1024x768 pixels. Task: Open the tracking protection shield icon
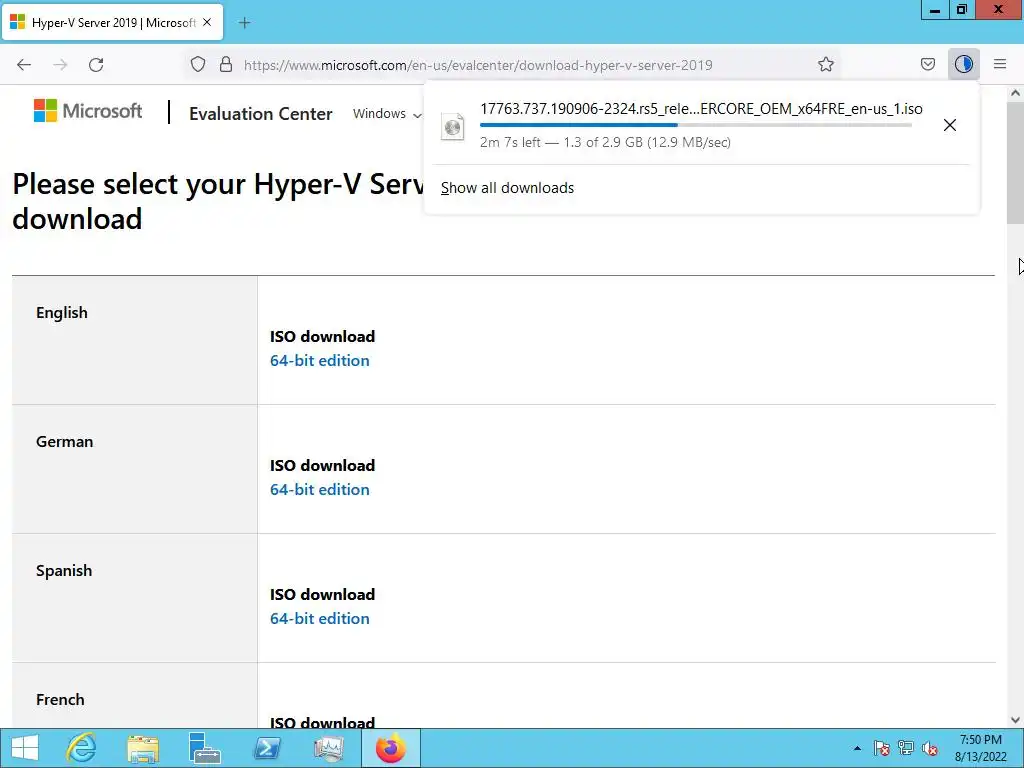click(x=198, y=64)
